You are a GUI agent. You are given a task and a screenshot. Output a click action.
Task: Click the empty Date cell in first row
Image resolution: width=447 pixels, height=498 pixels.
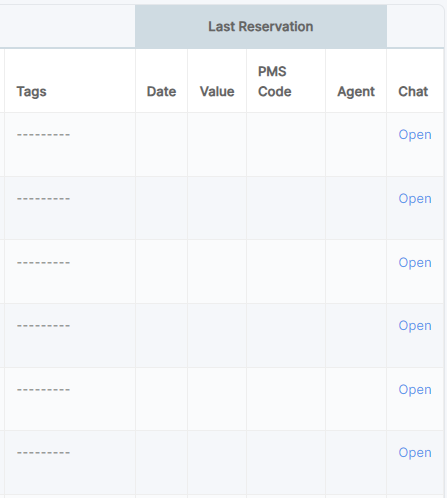(161, 144)
